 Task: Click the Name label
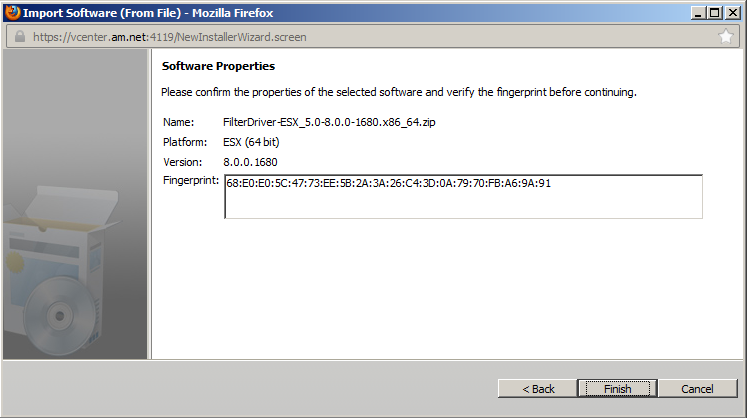(x=178, y=122)
